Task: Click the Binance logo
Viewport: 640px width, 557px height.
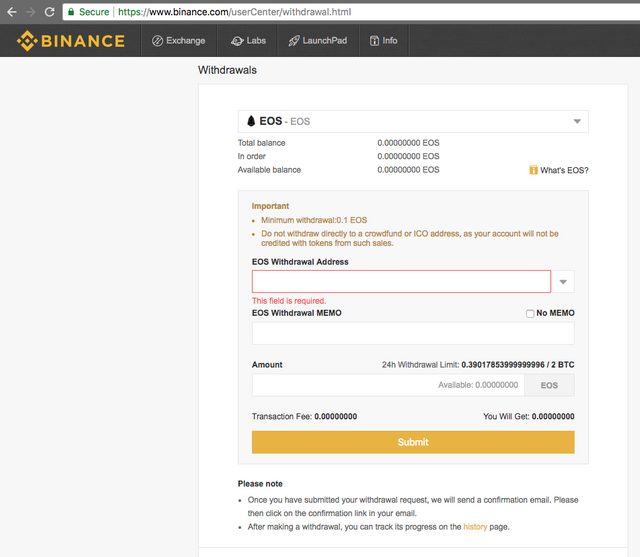Action: (x=71, y=41)
